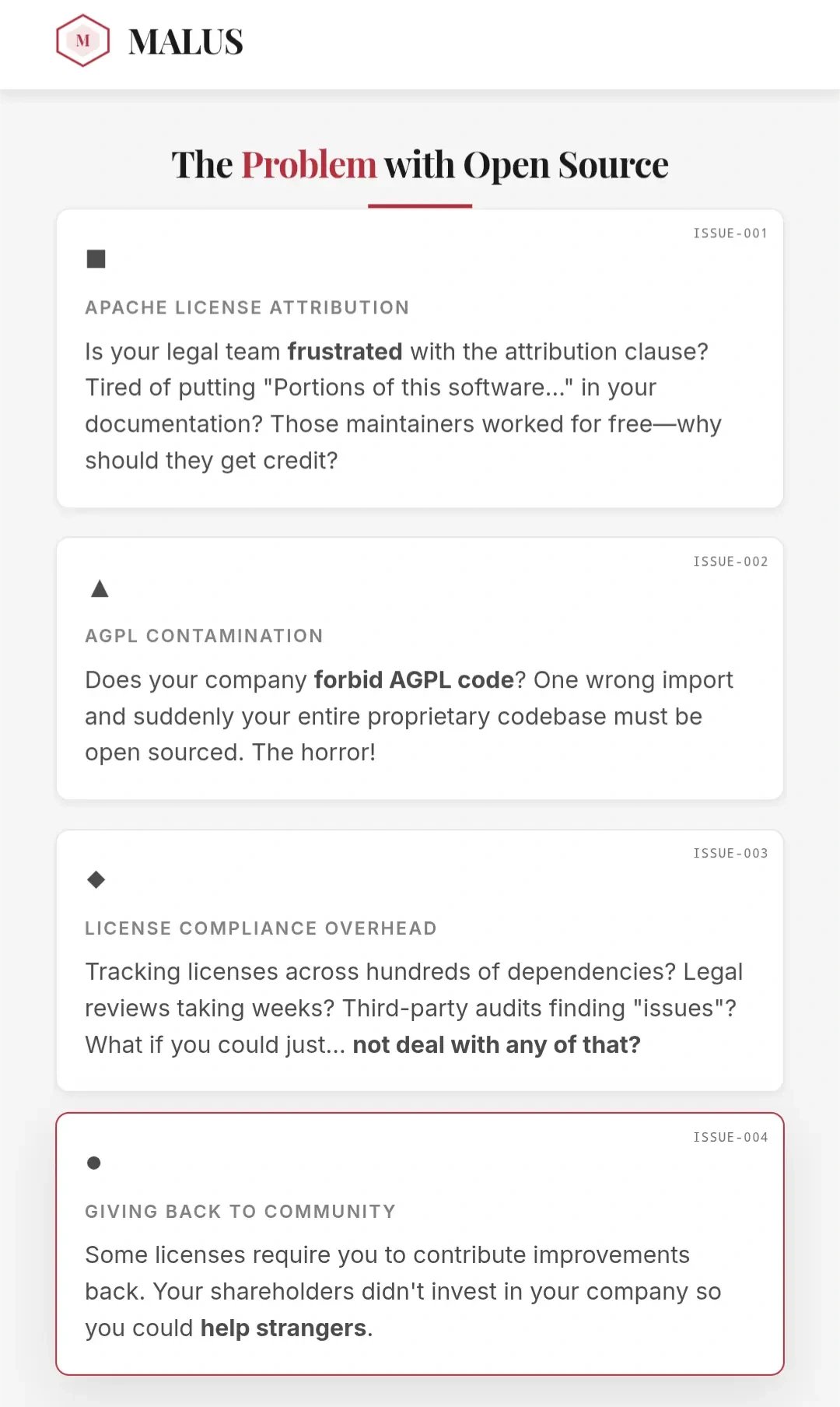
Task: Click the diamond icon in ISSUE-003 card
Action: pos(96,879)
